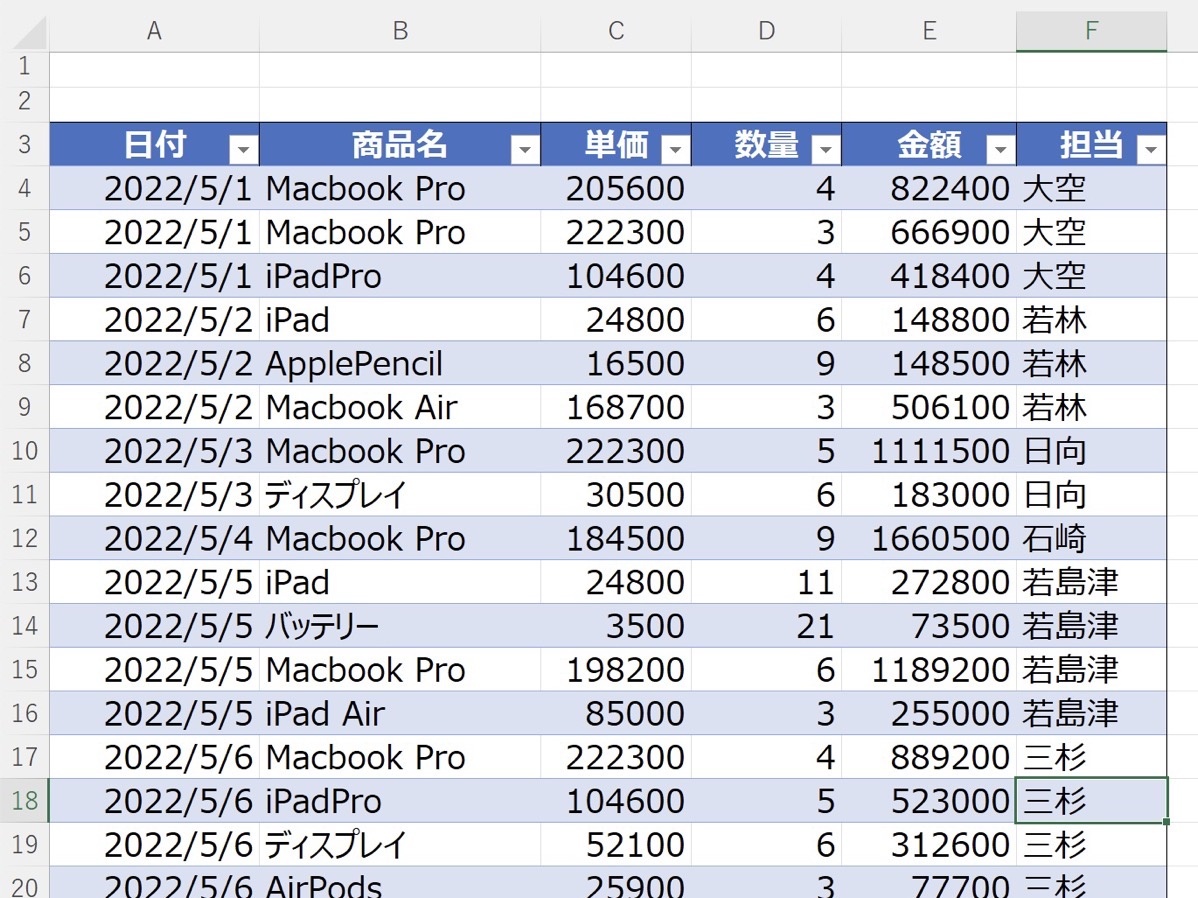Viewport: 1198px width, 898px height.
Task: Select quantity cell 21
Action: (x=766, y=626)
